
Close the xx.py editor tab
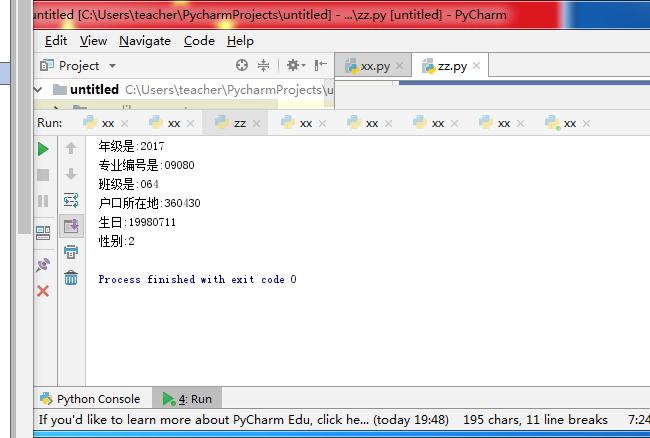pos(399,65)
